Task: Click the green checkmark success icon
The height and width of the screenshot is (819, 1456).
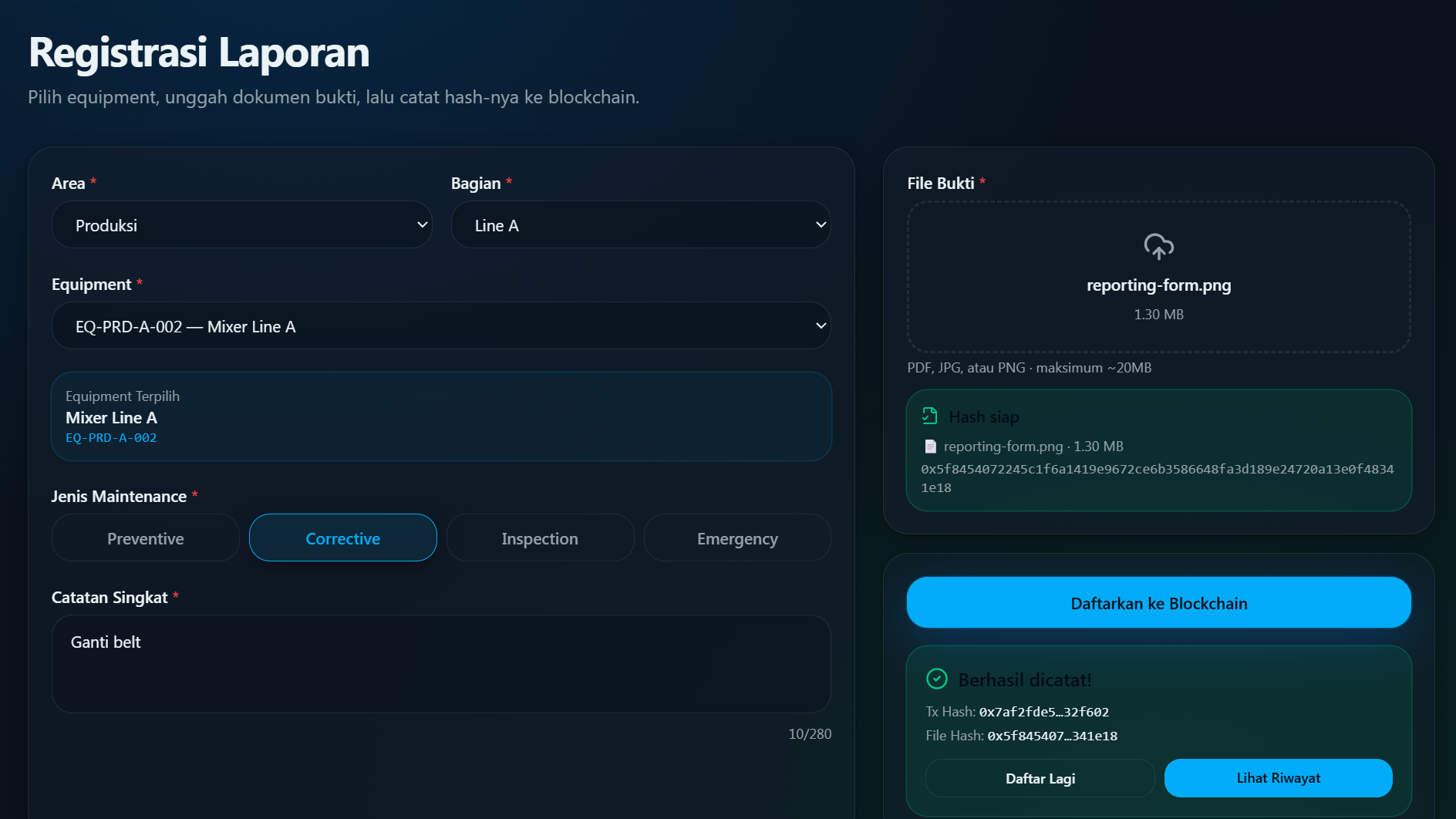Action: [x=936, y=679]
